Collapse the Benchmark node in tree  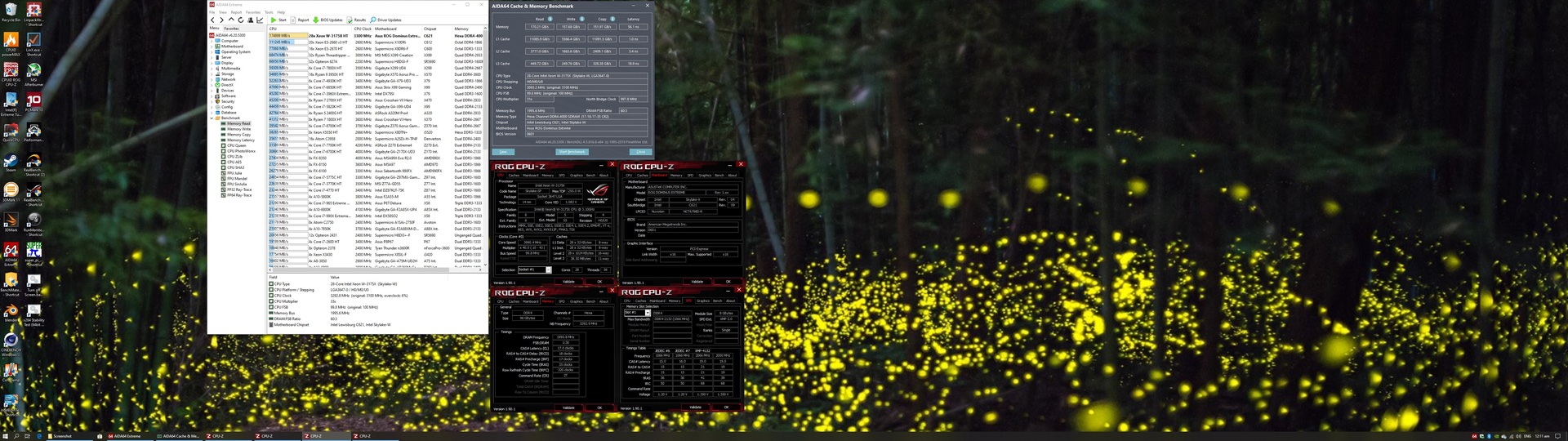click(213, 118)
